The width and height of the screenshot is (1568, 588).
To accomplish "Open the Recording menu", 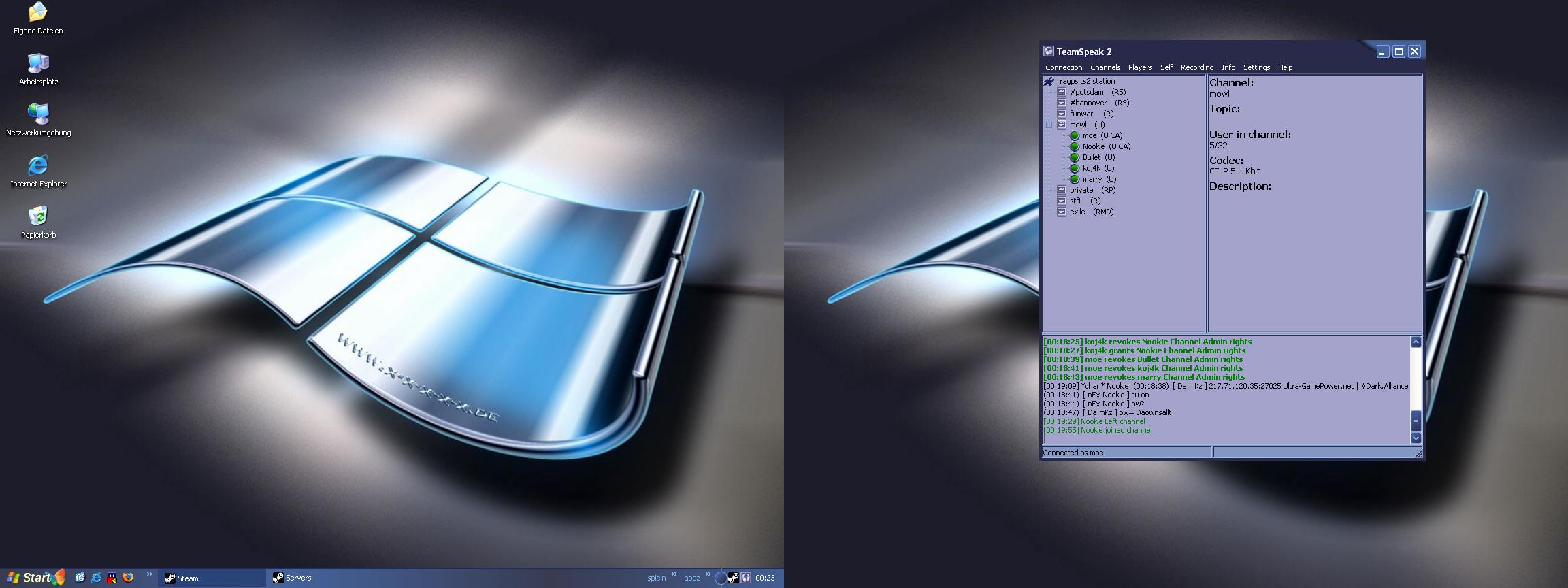I will pos(1196,67).
